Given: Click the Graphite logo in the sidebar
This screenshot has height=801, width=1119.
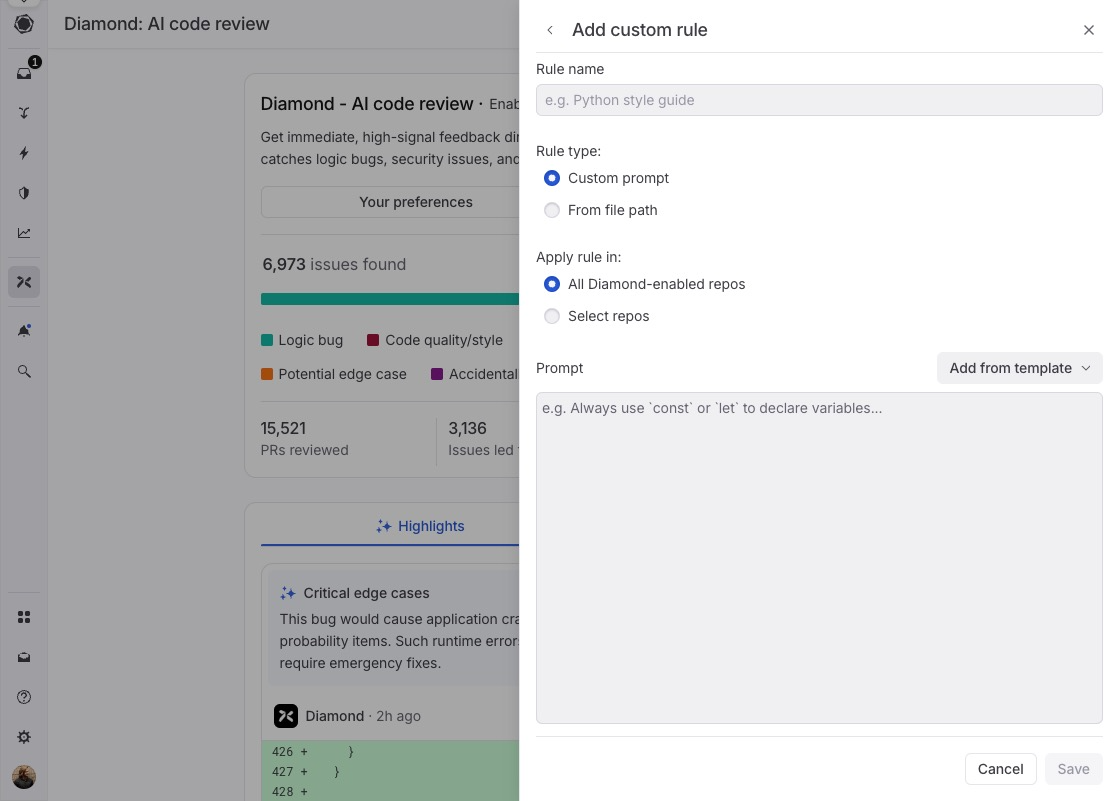Looking at the screenshot, I should tap(24, 24).
